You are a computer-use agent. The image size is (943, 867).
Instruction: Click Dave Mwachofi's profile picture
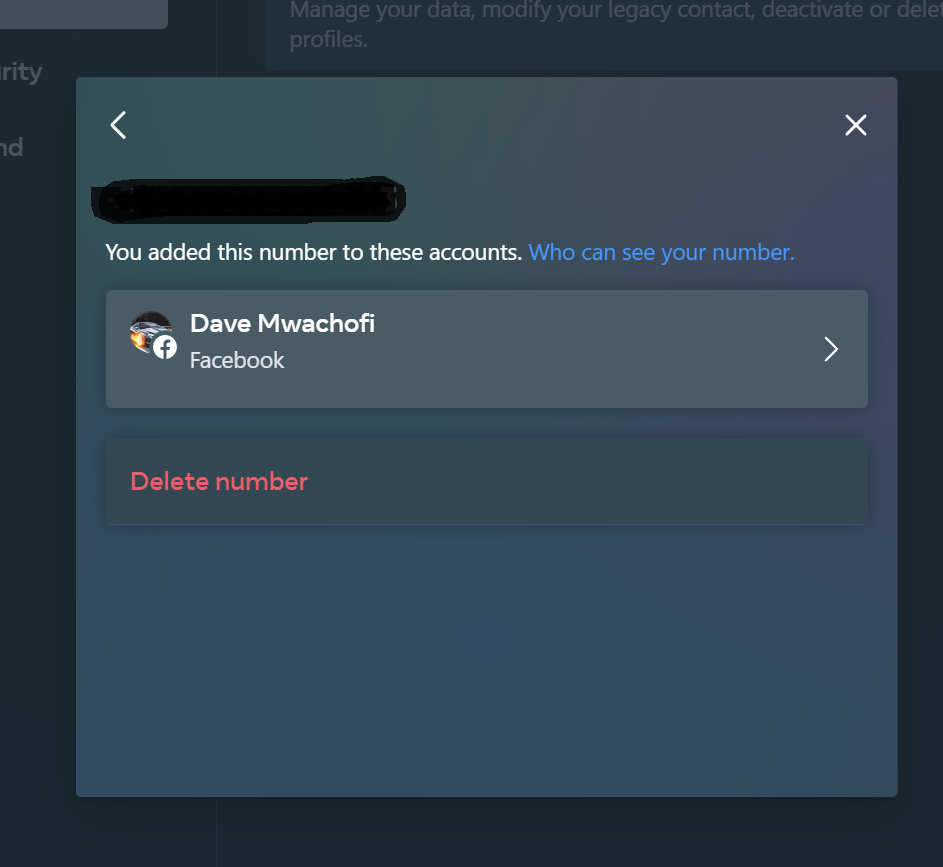coord(150,332)
